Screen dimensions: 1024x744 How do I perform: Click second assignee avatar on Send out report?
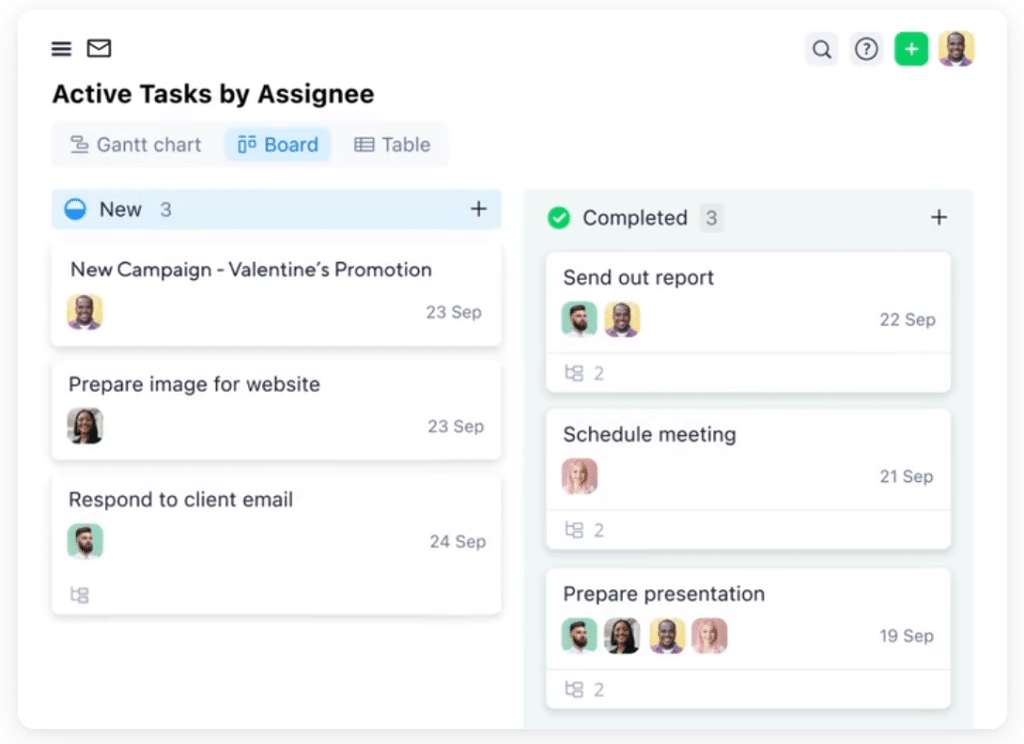pyautogui.click(x=622, y=319)
